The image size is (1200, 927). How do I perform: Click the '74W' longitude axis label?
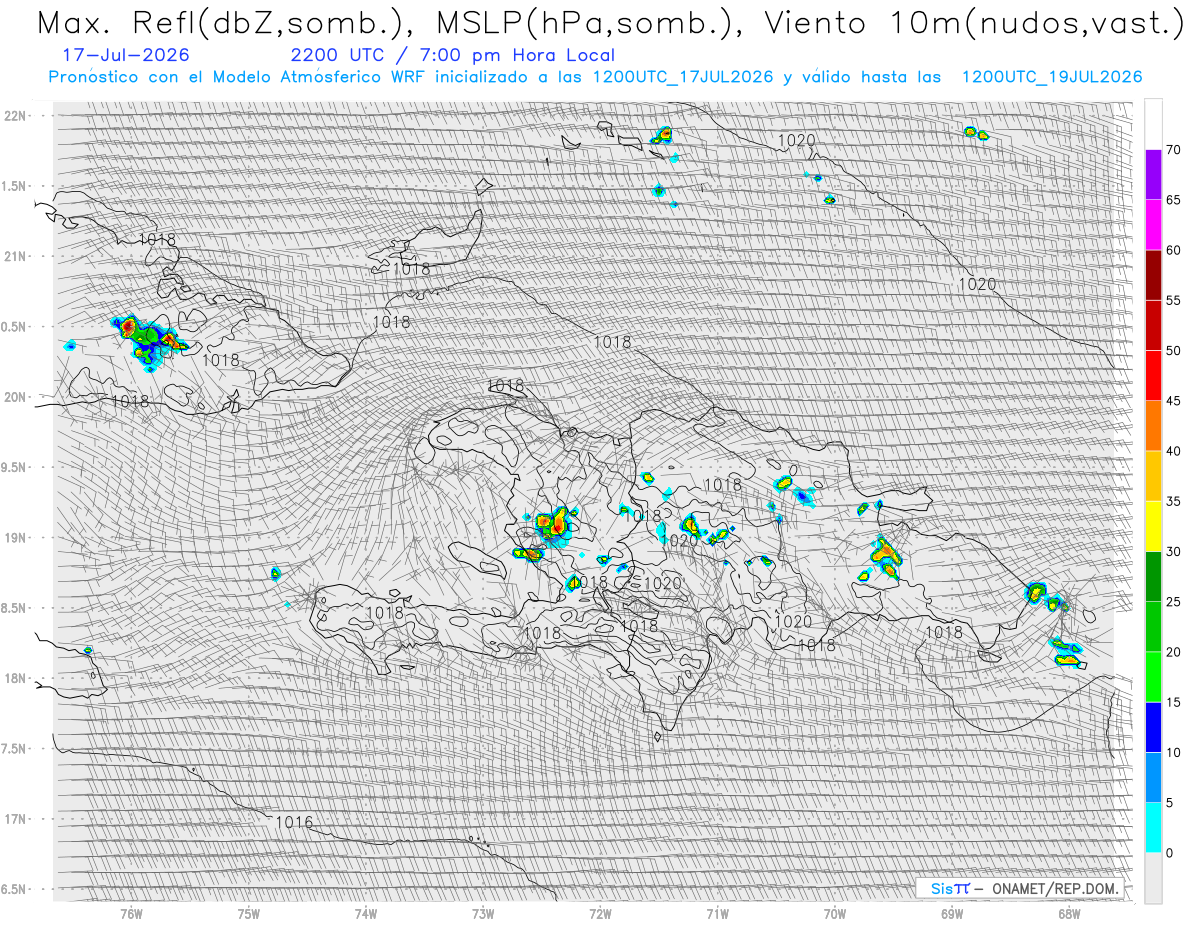[366, 913]
